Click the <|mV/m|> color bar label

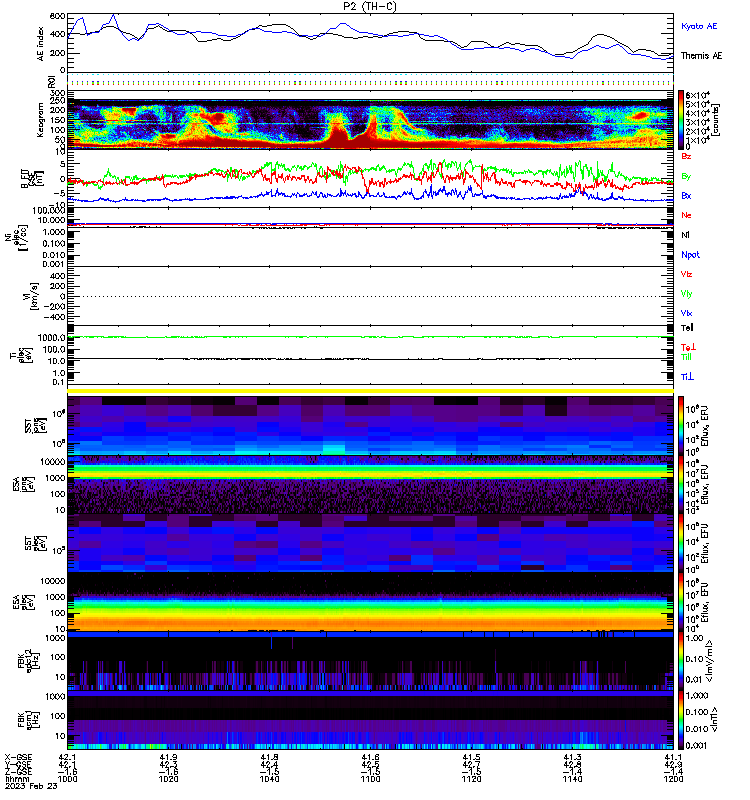pos(709,661)
